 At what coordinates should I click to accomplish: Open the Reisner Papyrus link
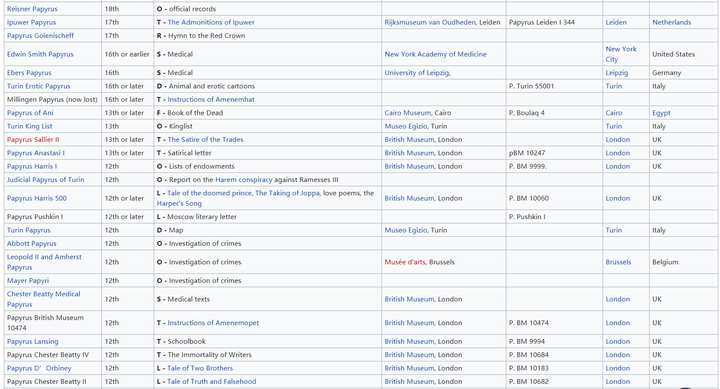coord(32,9)
